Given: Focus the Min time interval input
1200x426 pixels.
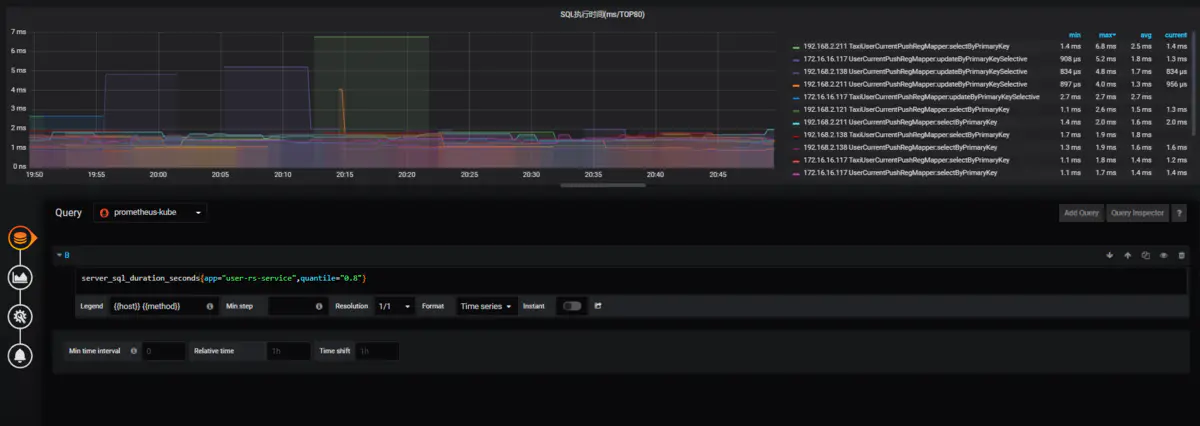Looking at the screenshot, I should [x=164, y=351].
